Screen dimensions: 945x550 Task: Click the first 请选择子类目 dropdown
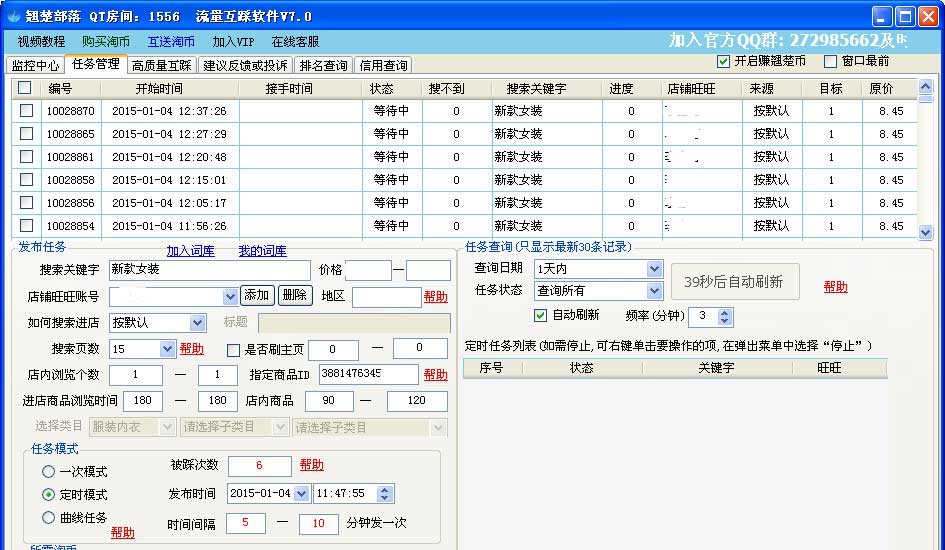(x=234, y=427)
